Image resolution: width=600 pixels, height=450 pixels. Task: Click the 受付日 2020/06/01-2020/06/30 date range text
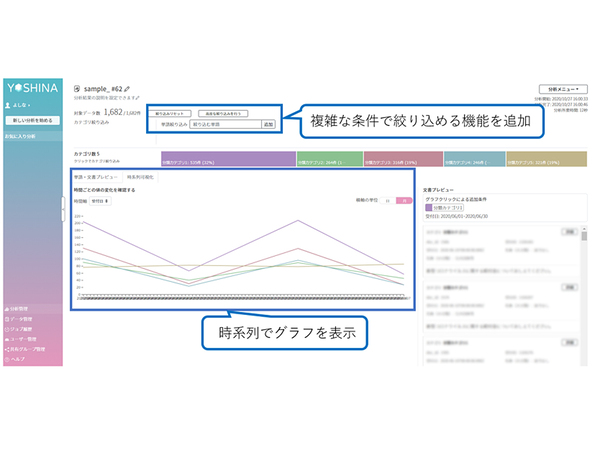[x=457, y=217]
